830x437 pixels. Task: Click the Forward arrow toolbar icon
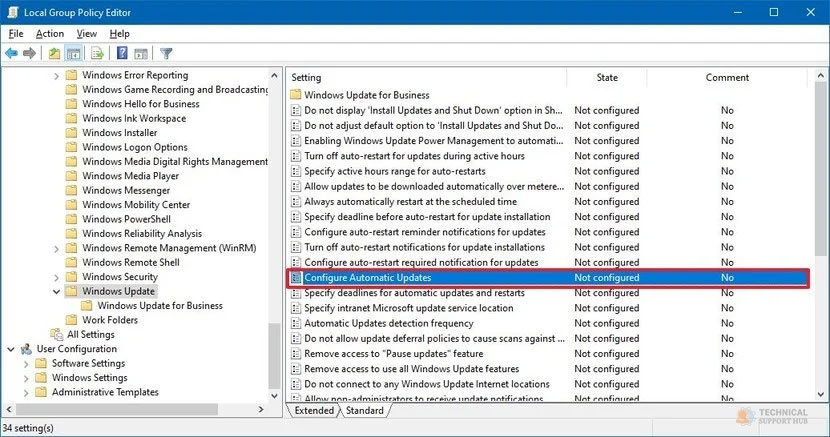[x=30, y=53]
